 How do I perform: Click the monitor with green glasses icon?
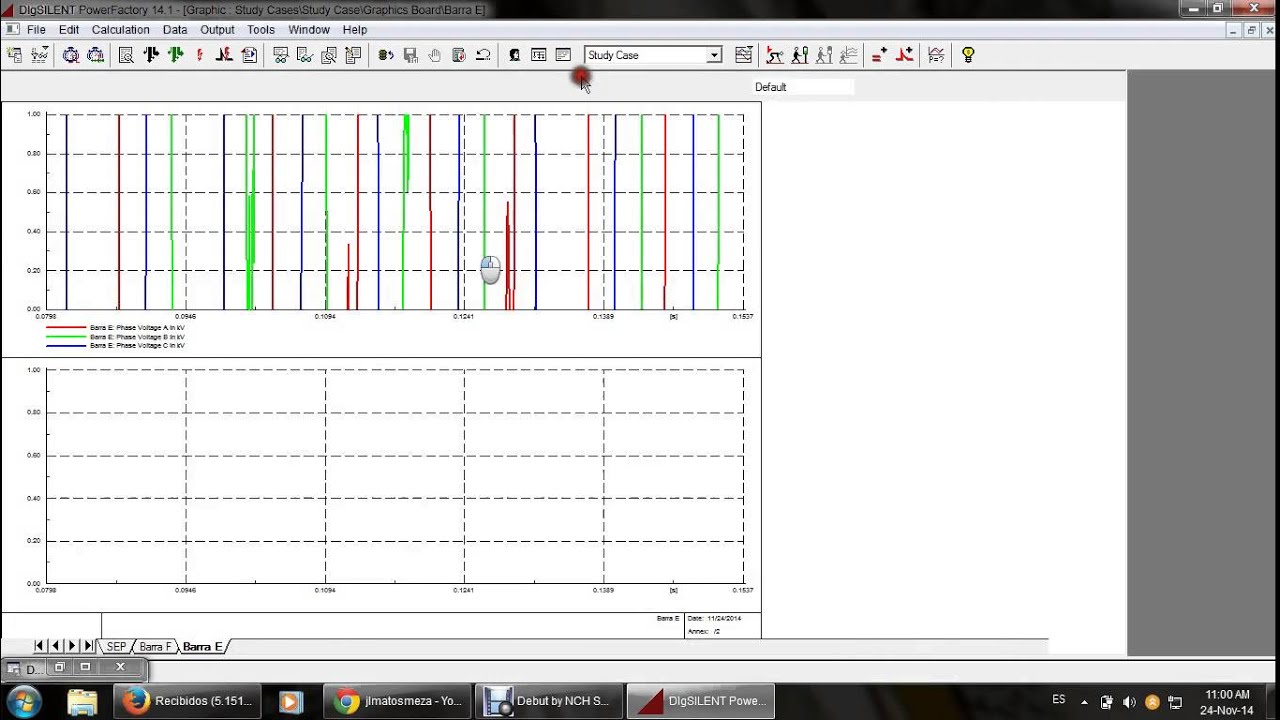(x=281, y=55)
